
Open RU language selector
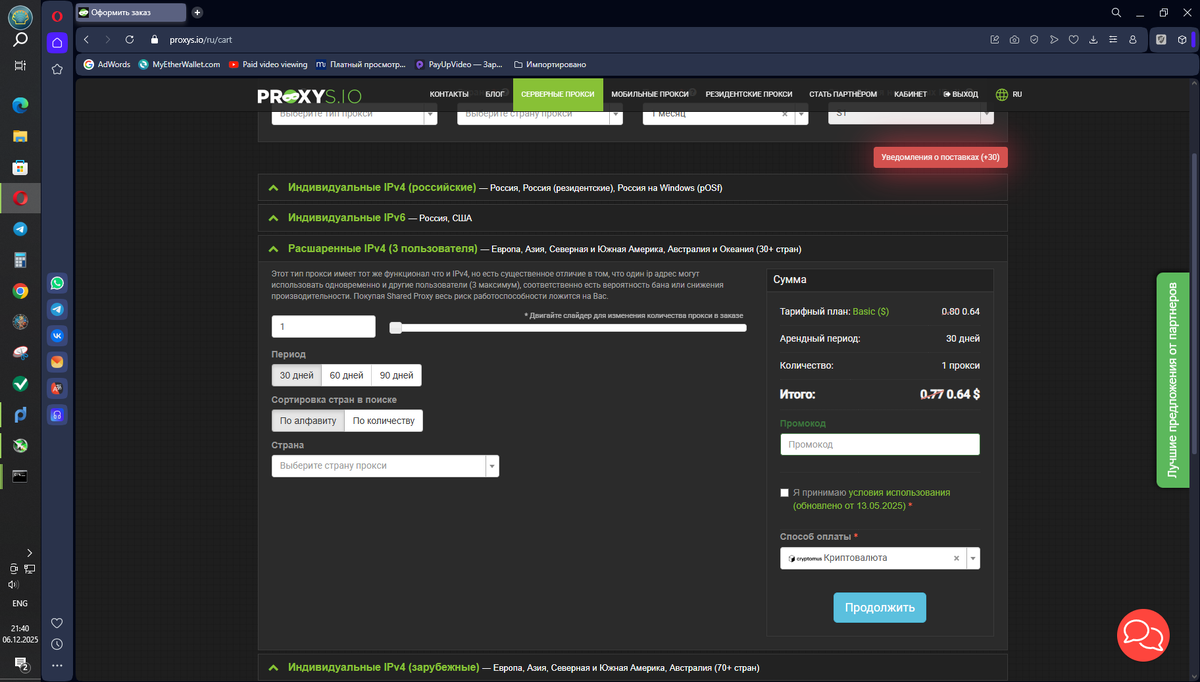1008,94
